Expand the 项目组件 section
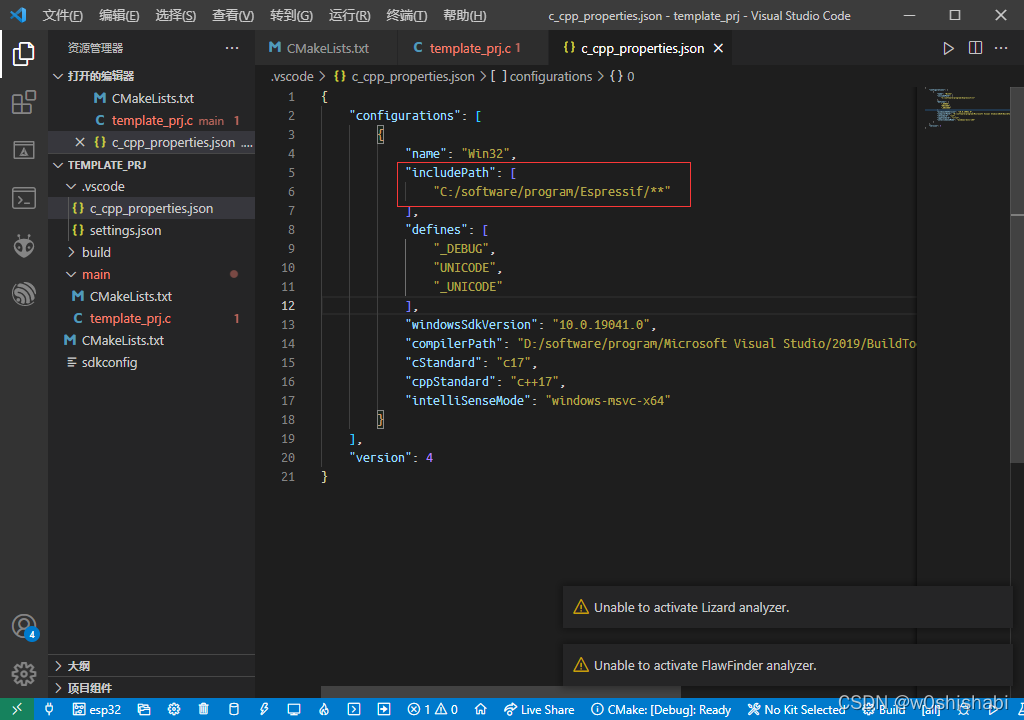Viewport: 1024px width, 720px height. tap(152, 687)
